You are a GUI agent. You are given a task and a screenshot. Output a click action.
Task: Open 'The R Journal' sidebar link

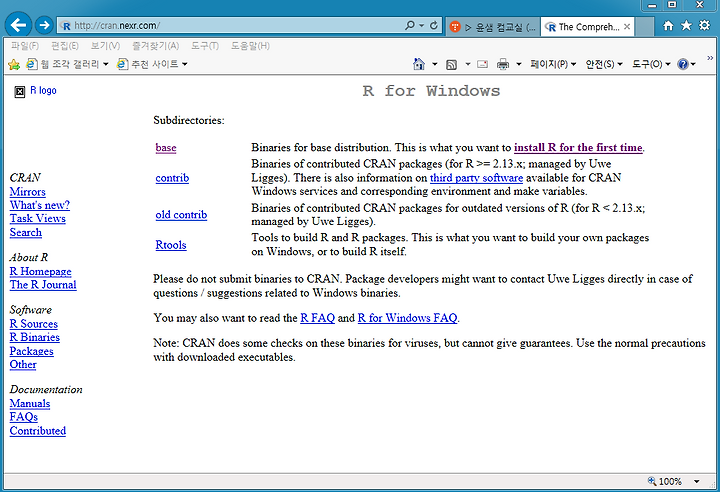(43, 285)
